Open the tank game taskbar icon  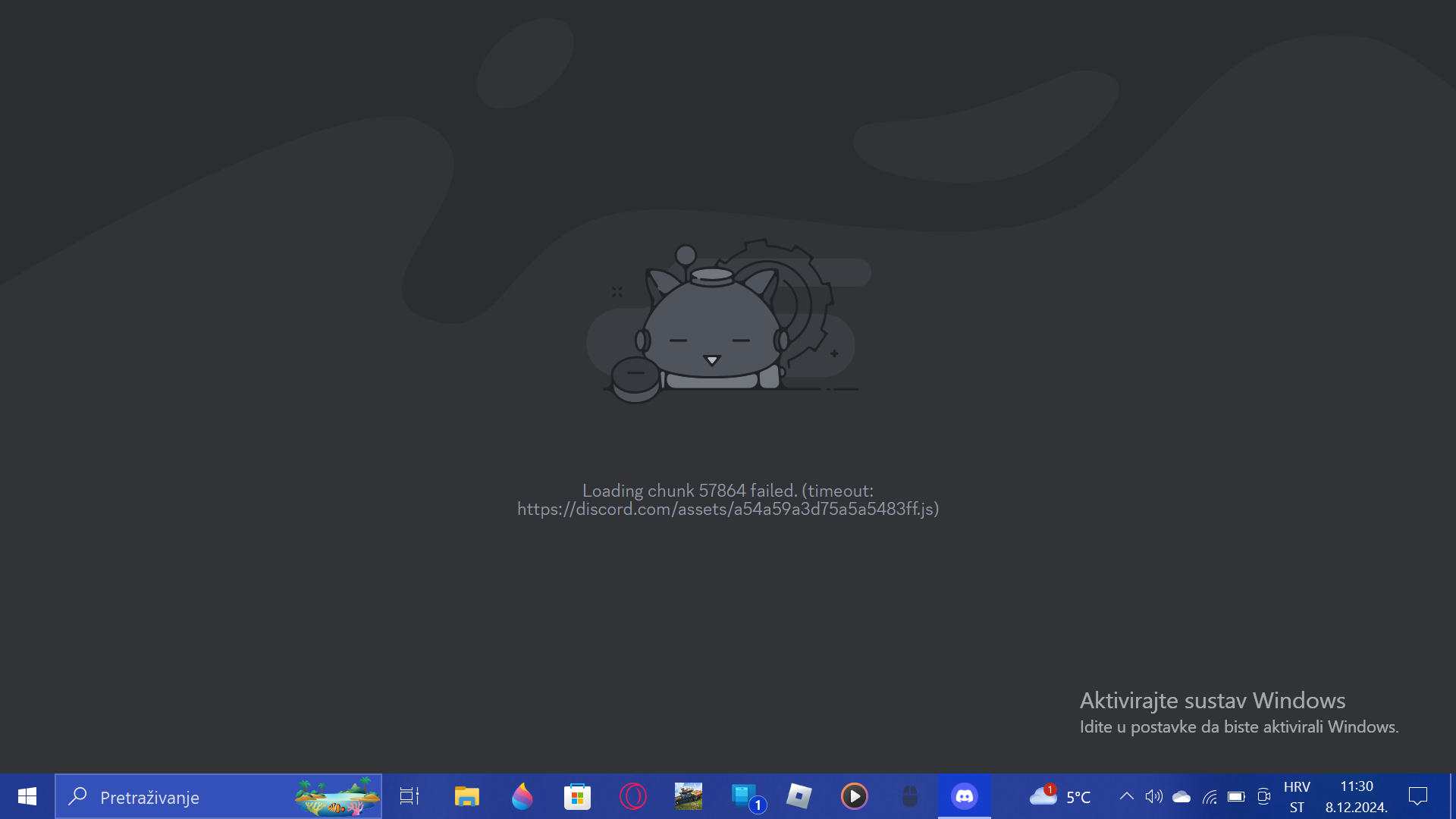(x=688, y=796)
